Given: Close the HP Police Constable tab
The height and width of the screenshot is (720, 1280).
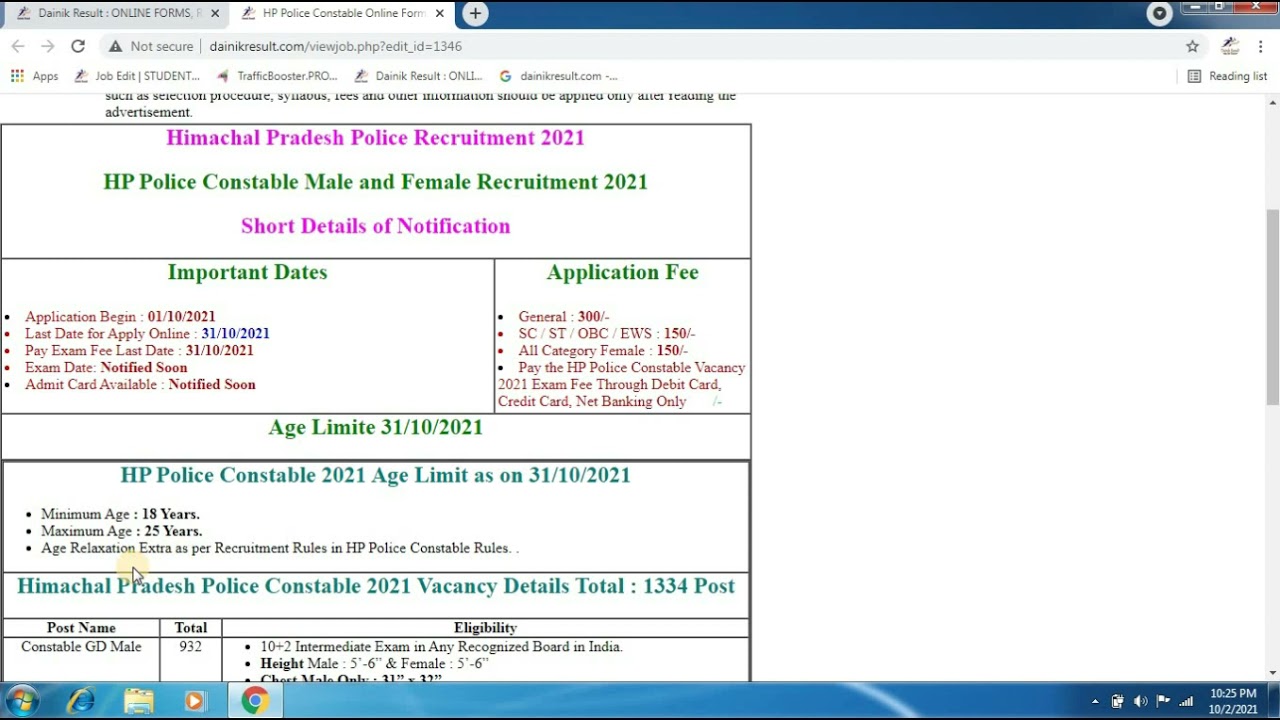Looking at the screenshot, I should click(x=439, y=14).
